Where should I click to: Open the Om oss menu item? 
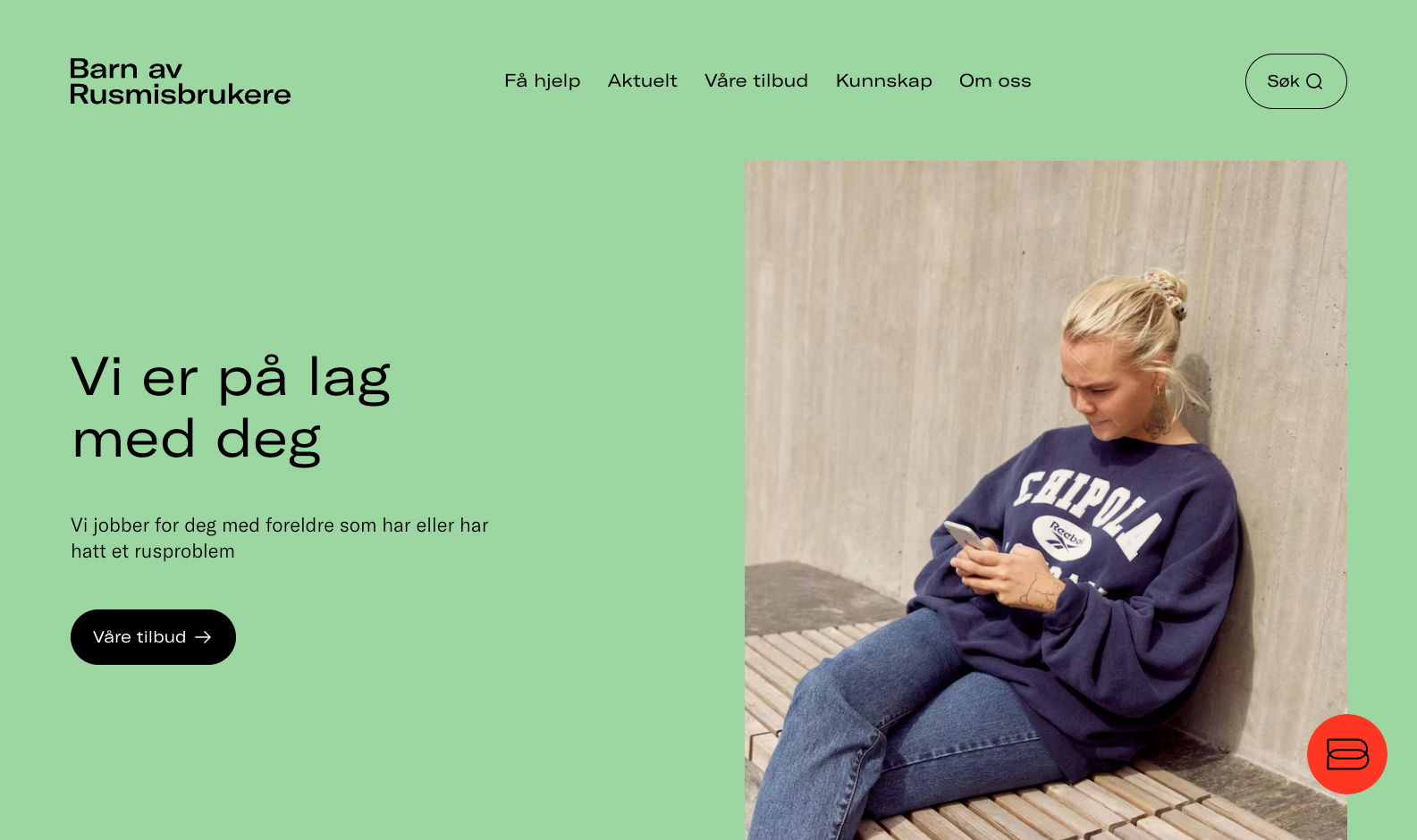pyautogui.click(x=995, y=80)
